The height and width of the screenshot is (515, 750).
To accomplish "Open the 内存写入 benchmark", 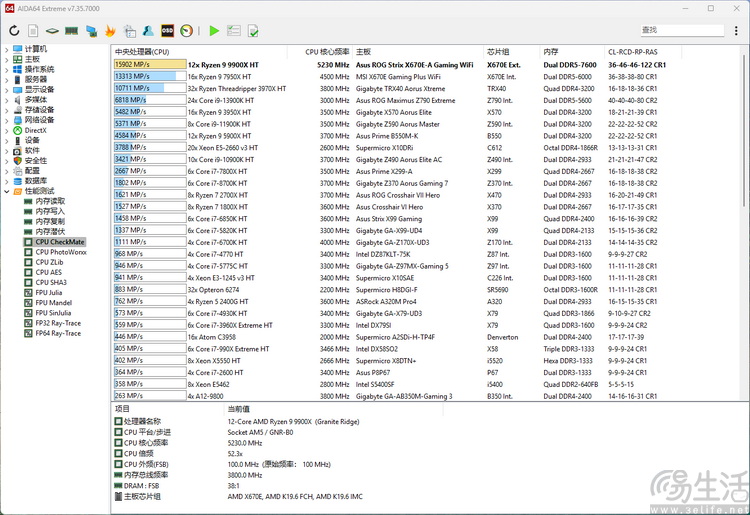I will pyautogui.click(x=50, y=211).
